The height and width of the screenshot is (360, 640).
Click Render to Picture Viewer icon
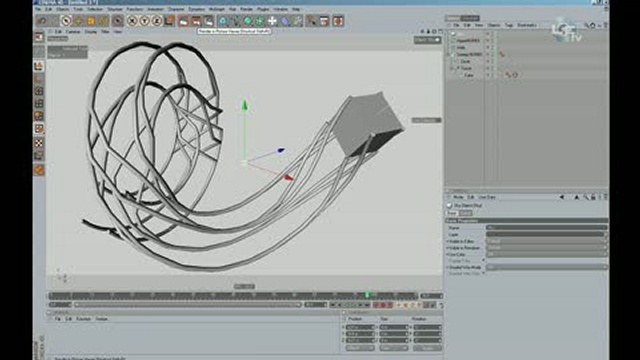pos(196,21)
